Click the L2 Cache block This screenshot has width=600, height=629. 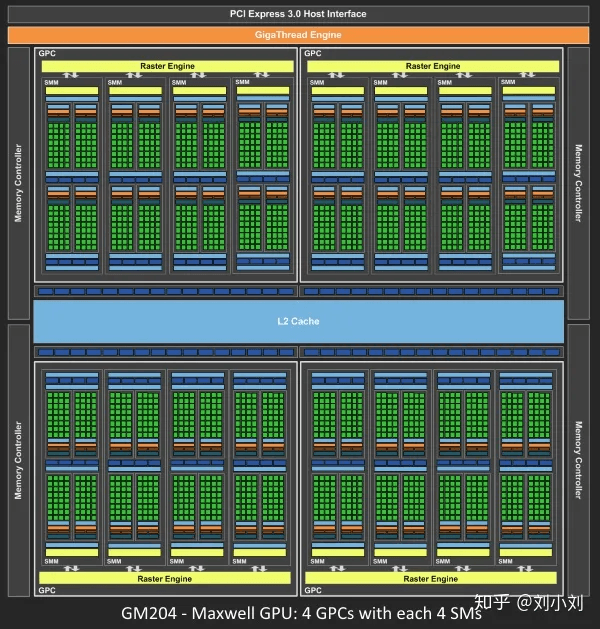[x=298, y=321]
